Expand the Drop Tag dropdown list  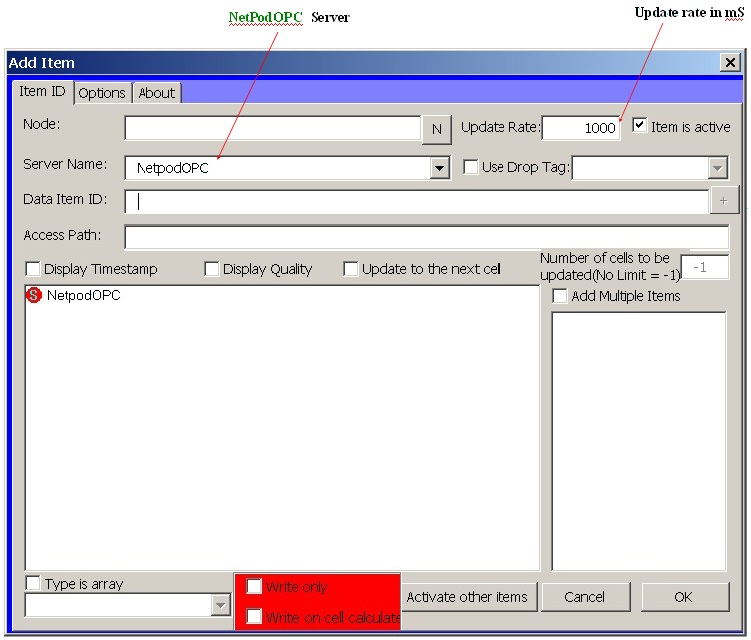click(x=717, y=168)
